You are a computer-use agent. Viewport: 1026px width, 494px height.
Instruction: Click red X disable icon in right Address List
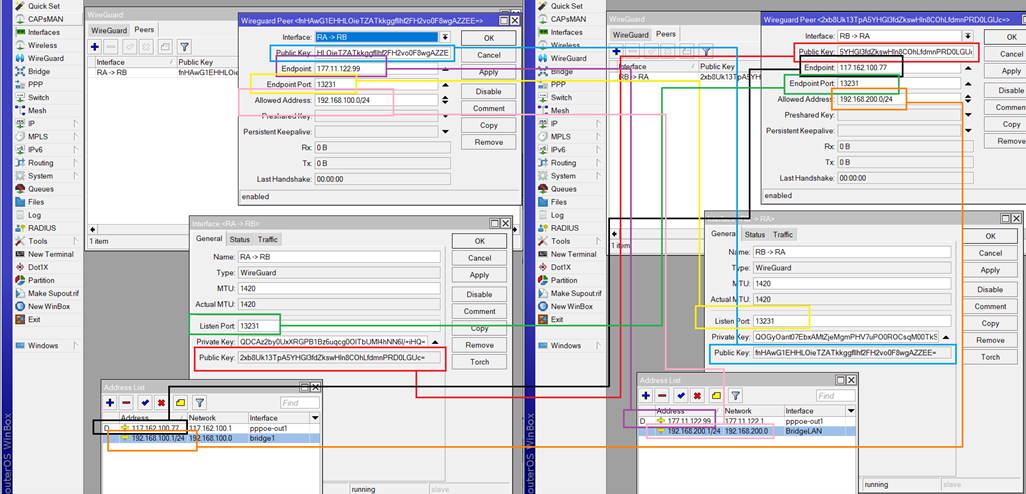click(697, 396)
